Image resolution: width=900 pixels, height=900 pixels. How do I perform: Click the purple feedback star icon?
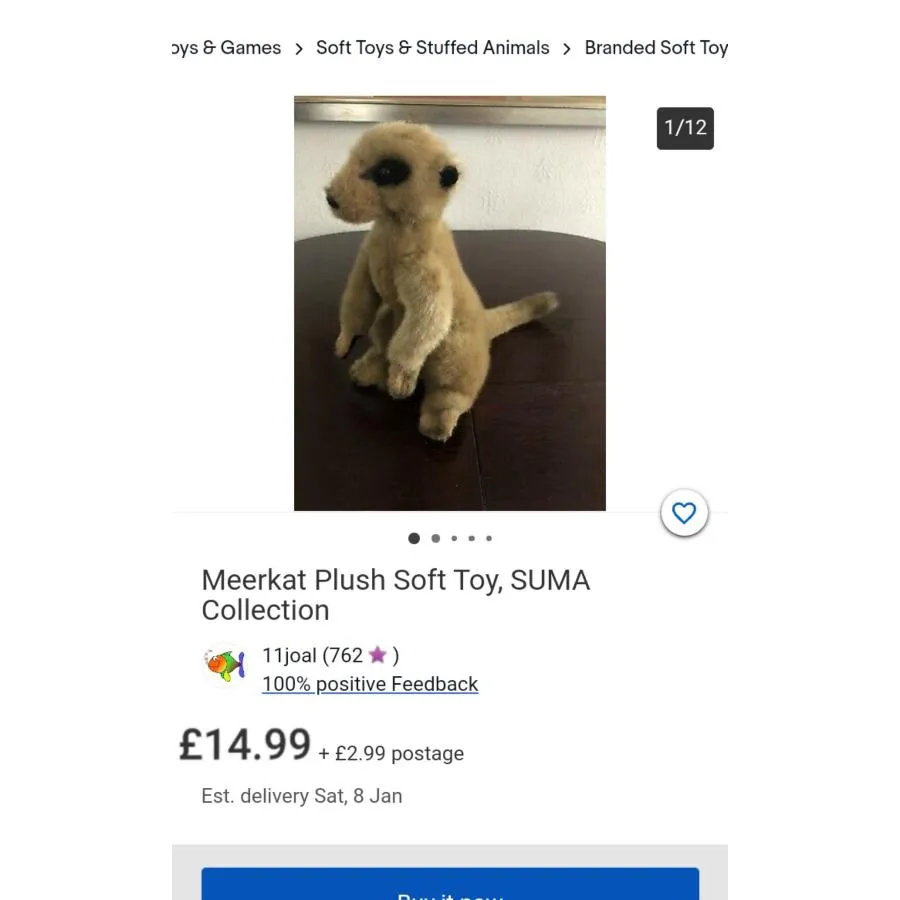pyautogui.click(x=377, y=655)
